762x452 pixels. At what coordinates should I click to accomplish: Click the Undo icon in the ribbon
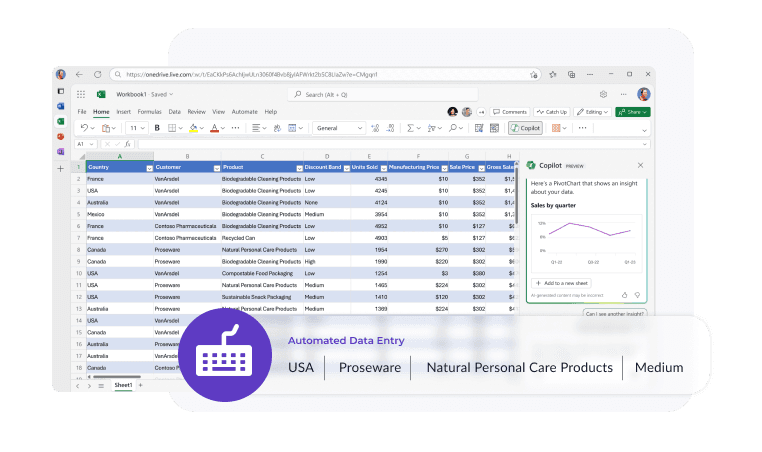coord(83,128)
